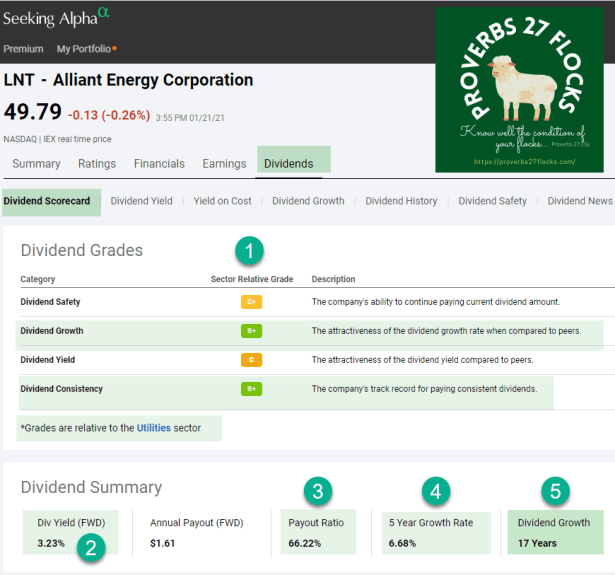Go to the Dividend Yield sub-tab

pyautogui.click(x=141, y=201)
